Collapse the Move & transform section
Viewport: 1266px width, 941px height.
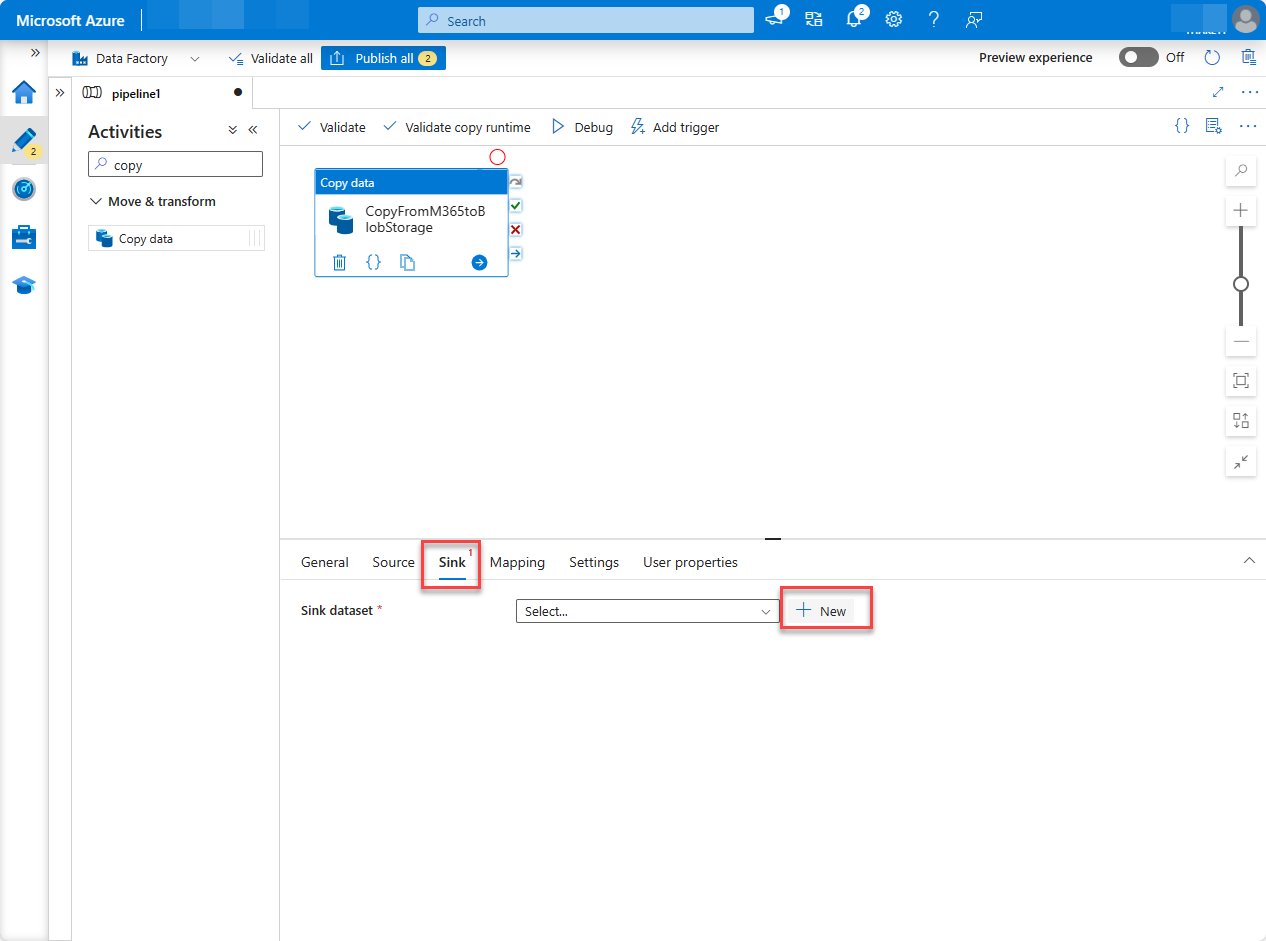(x=95, y=201)
